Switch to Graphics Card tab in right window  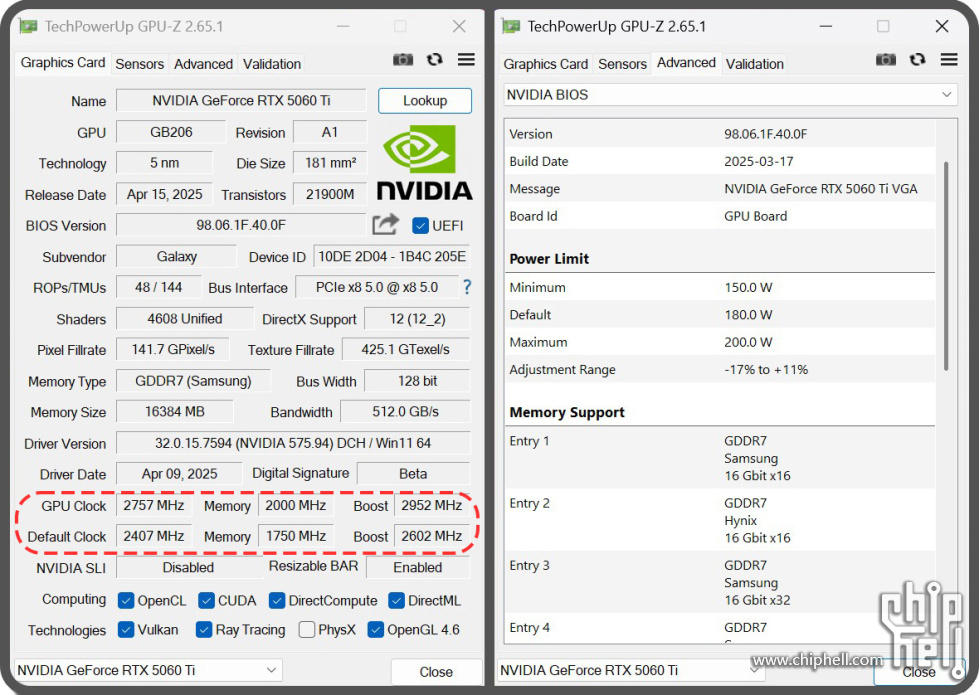[x=546, y=64]
